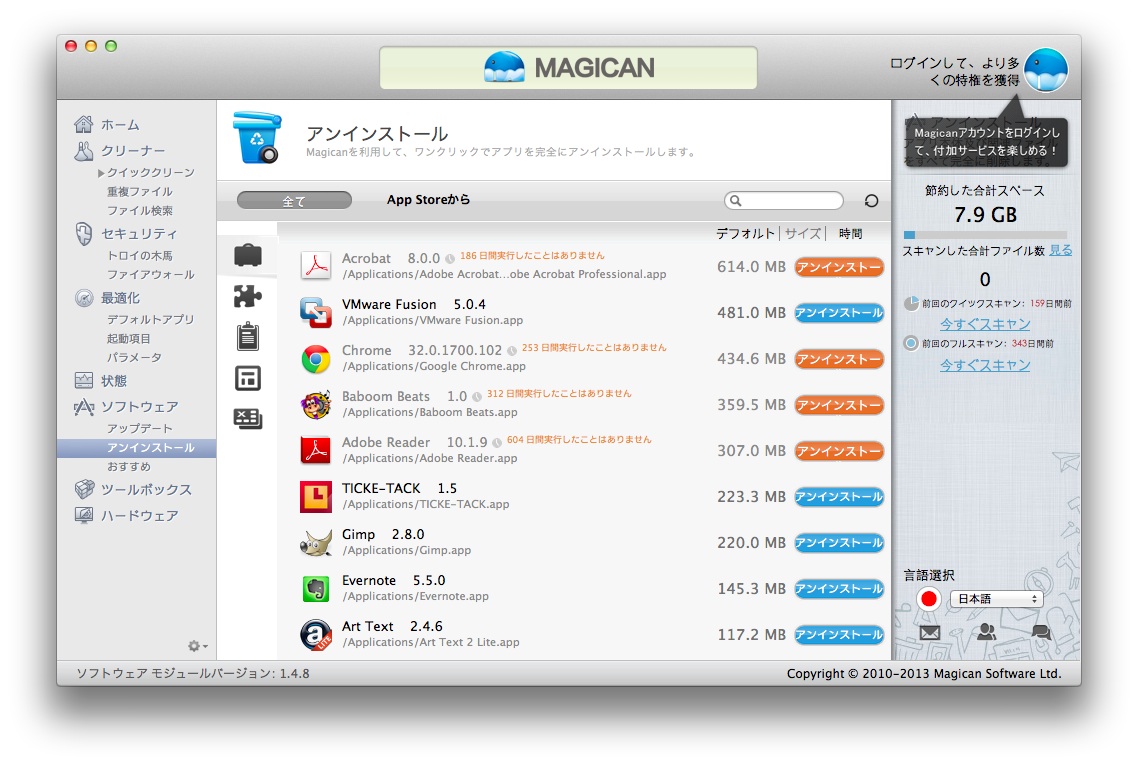
Task: Click the TICKE-TACK app icon
Action: coord(316,496)
